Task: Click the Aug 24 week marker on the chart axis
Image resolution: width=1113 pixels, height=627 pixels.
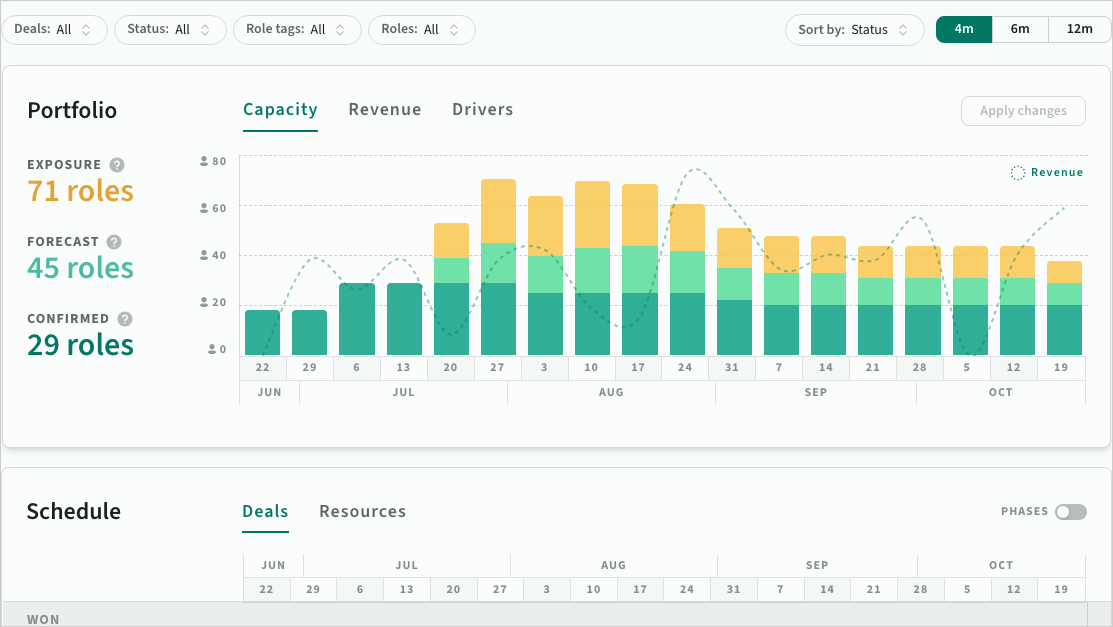Action: coord(685,368)
